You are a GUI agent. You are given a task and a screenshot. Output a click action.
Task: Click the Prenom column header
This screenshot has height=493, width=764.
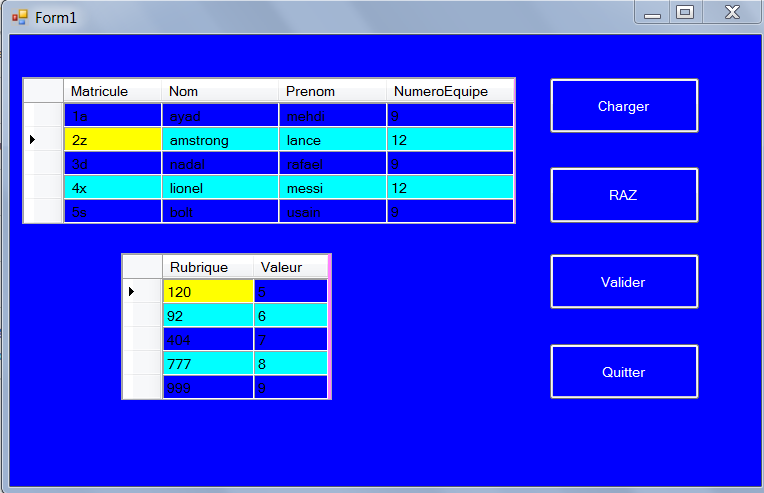pyautogui.click(x=332, y=91)
